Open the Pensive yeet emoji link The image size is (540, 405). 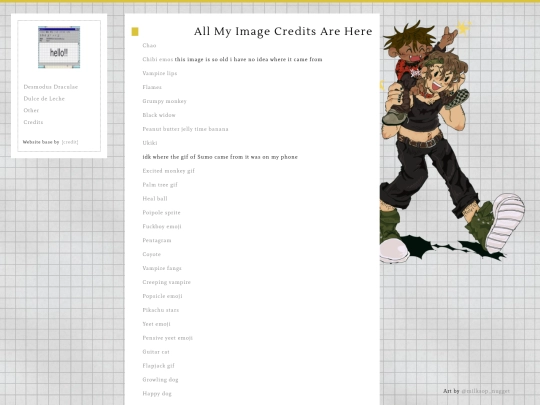[167, 338]
